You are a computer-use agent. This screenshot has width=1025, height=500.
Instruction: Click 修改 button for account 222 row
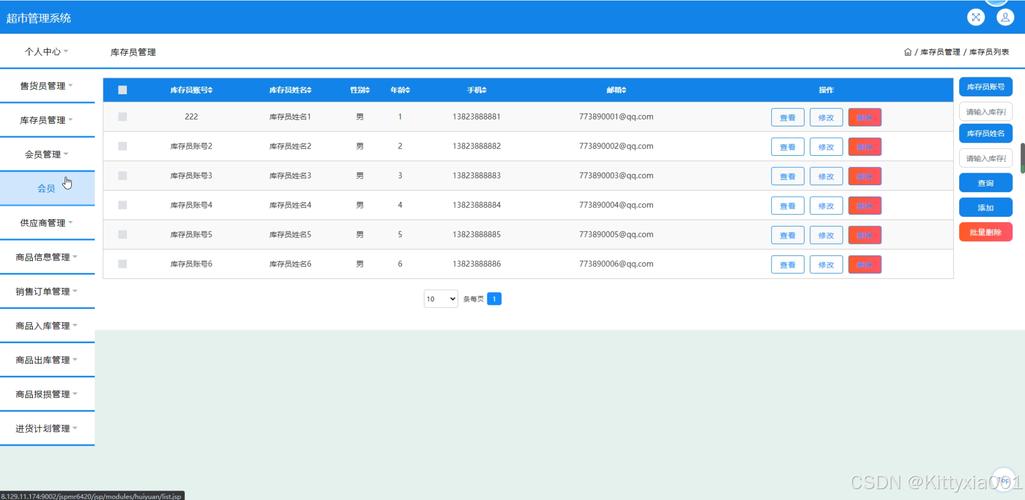click(826, 118)
